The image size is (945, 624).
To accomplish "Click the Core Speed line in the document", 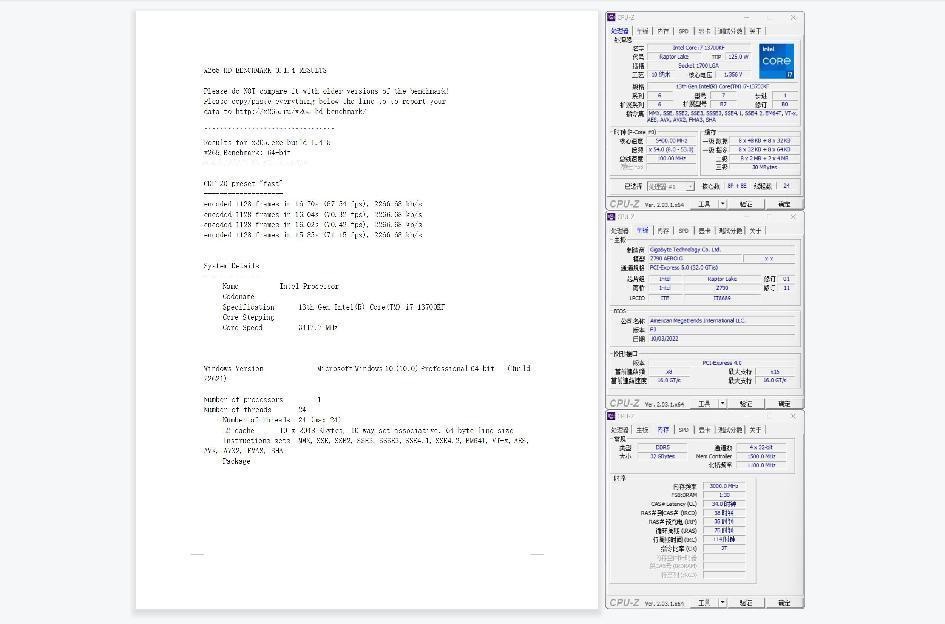I will click(x=280, y=328).
